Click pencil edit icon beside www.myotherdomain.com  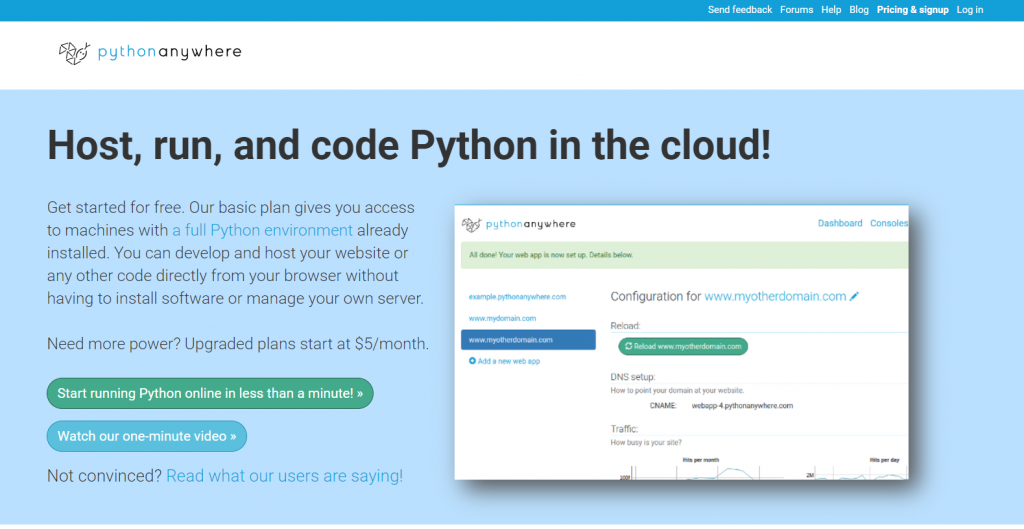[854, 297]
